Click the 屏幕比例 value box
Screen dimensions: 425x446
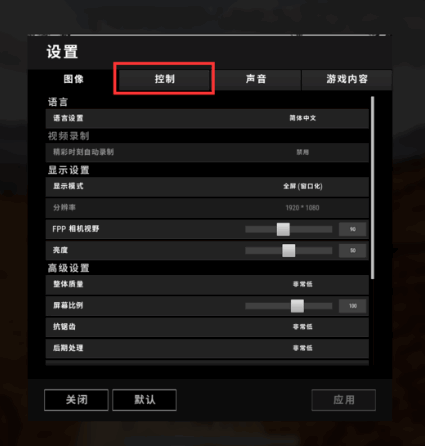click(x=353, y=306)
